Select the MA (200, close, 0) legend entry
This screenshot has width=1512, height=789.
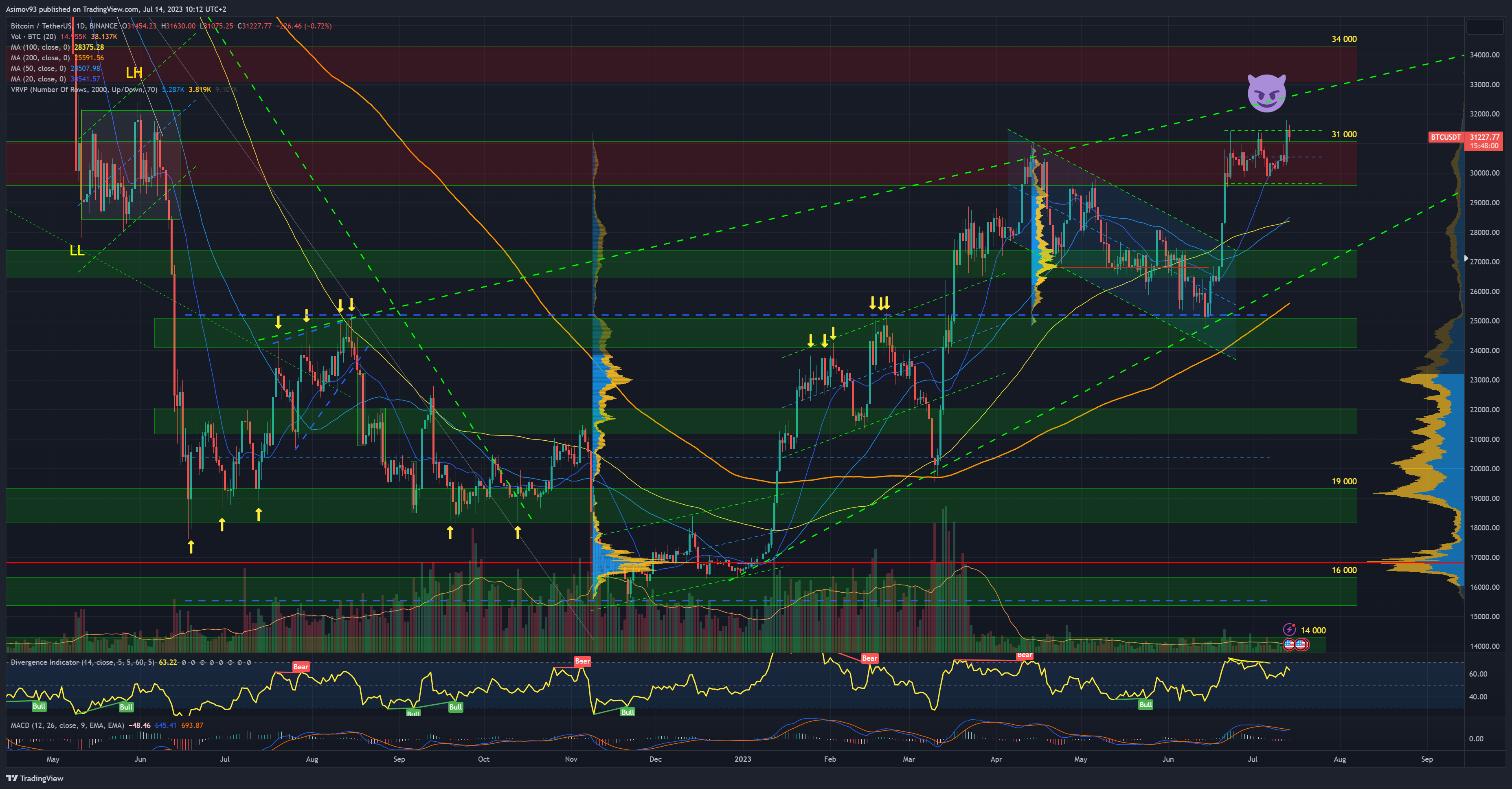click(x=40, y=57)
